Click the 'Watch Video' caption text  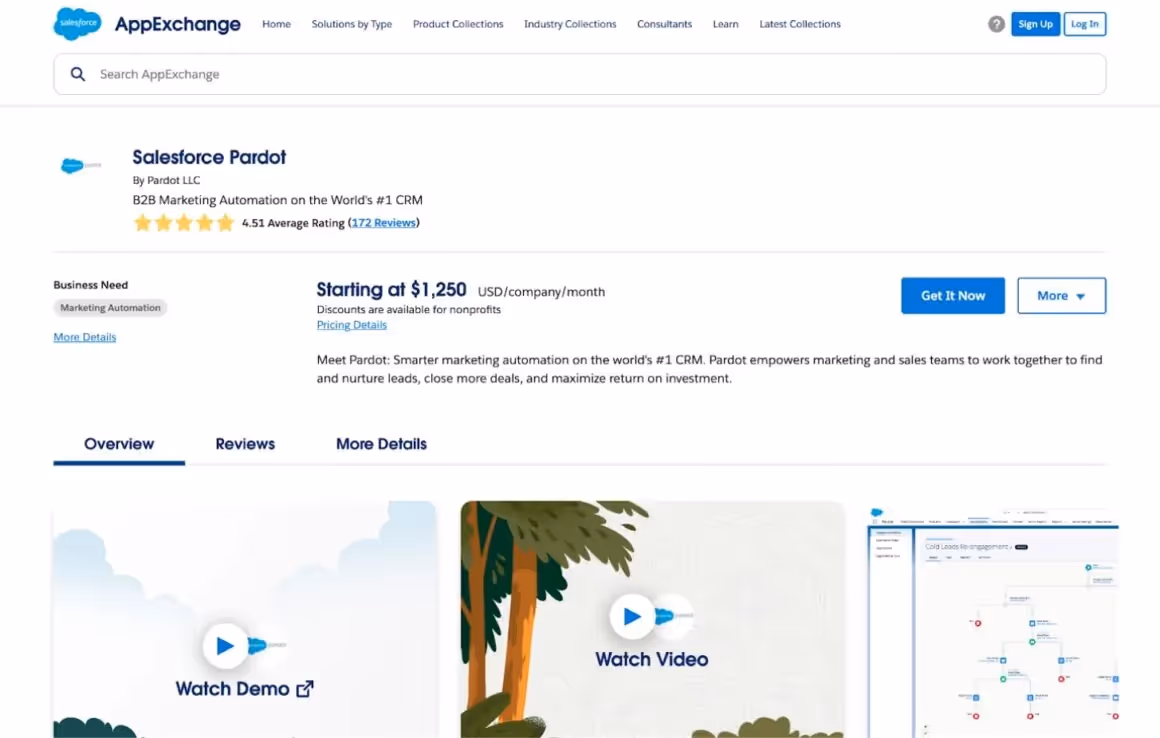coord(652,659)
